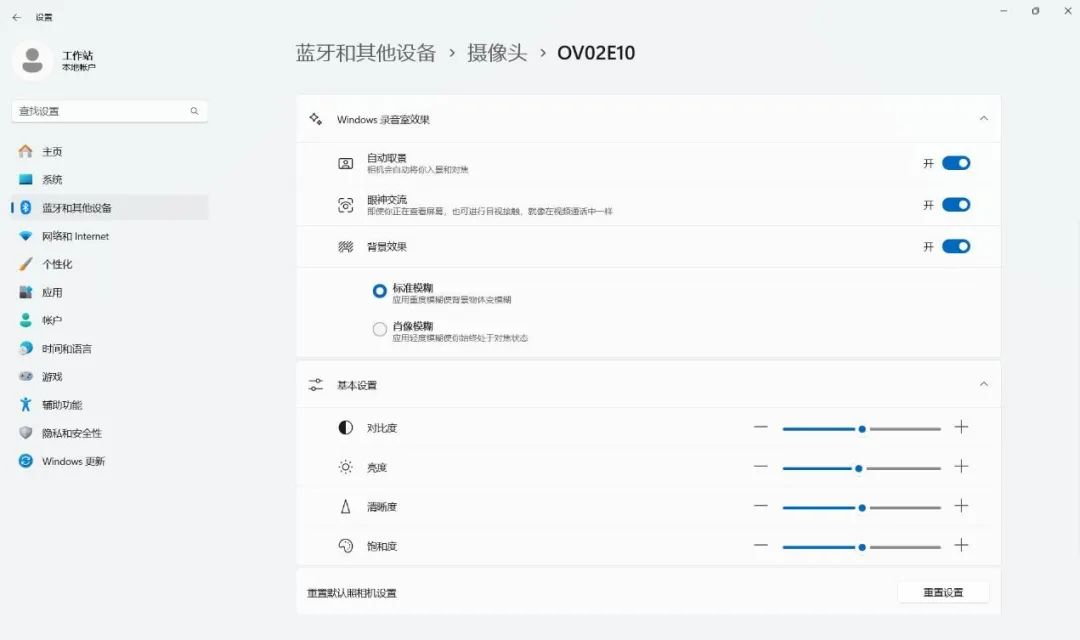Viewport: 1080px width, 640px height.
Task: Open 应用 settings in the sidebar
Action: pyautogui.click(x=110, y=292)
